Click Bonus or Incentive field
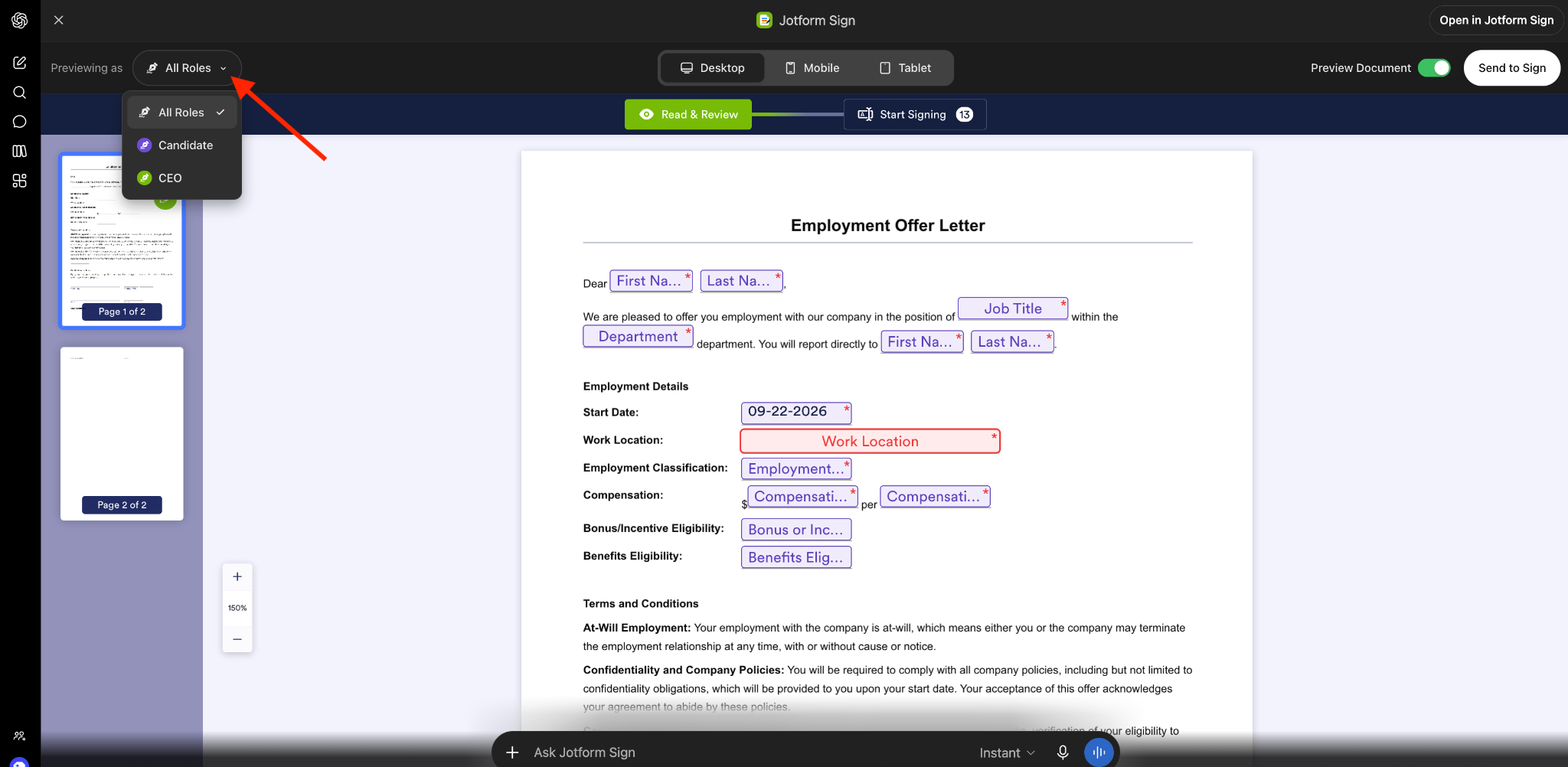Viewport: 1568px width, 767px height. coord(796,530)
